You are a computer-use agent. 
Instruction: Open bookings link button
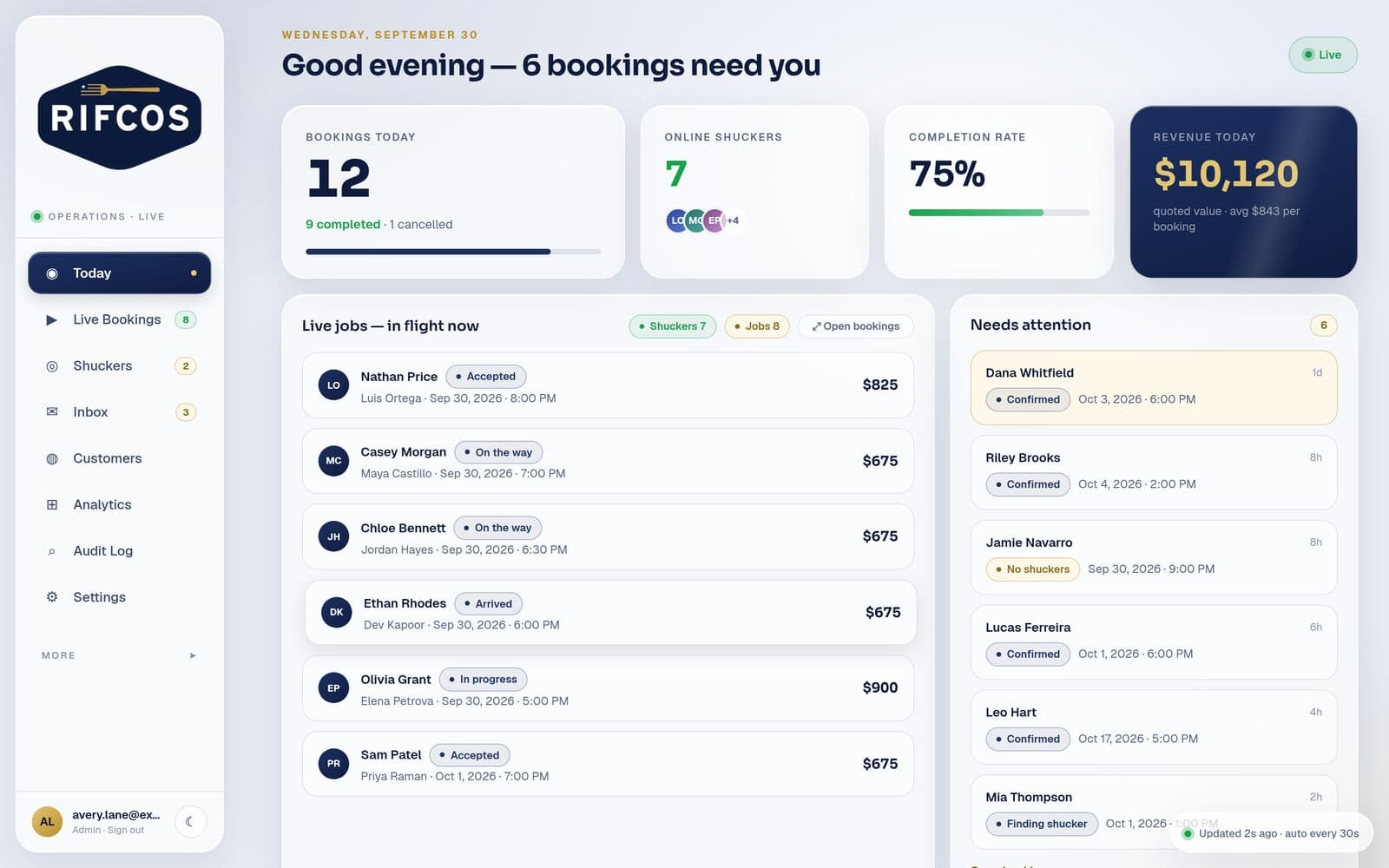(x=856, y=326)
